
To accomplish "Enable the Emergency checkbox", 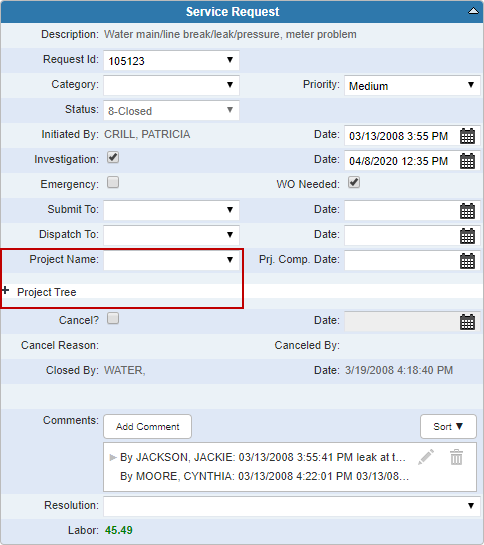I will tap(113, 182).
